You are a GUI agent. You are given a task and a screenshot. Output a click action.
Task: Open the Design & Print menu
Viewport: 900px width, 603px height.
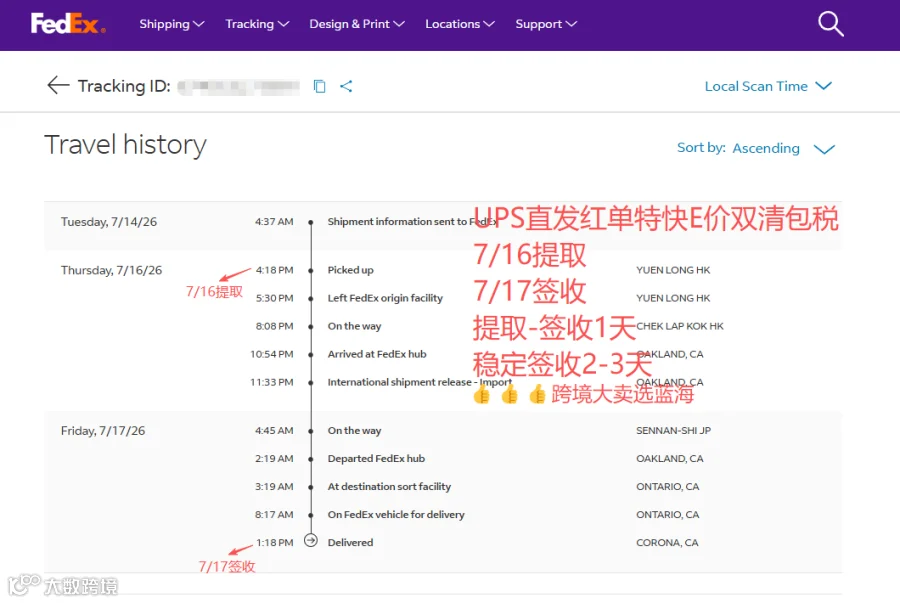357,24
